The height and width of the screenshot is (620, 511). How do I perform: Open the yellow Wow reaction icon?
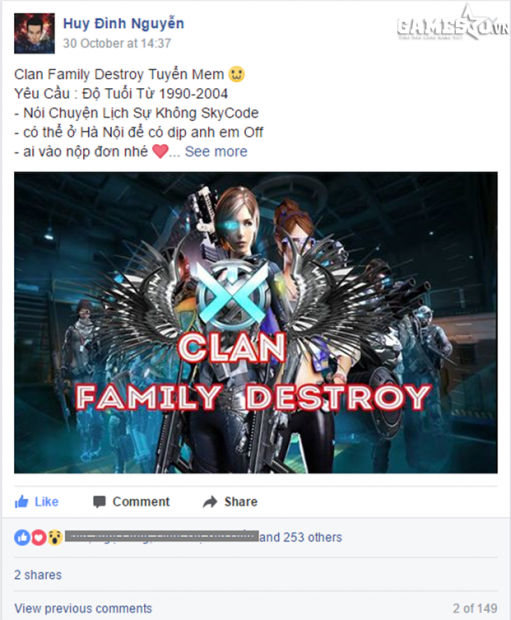(x=55, y=537)
